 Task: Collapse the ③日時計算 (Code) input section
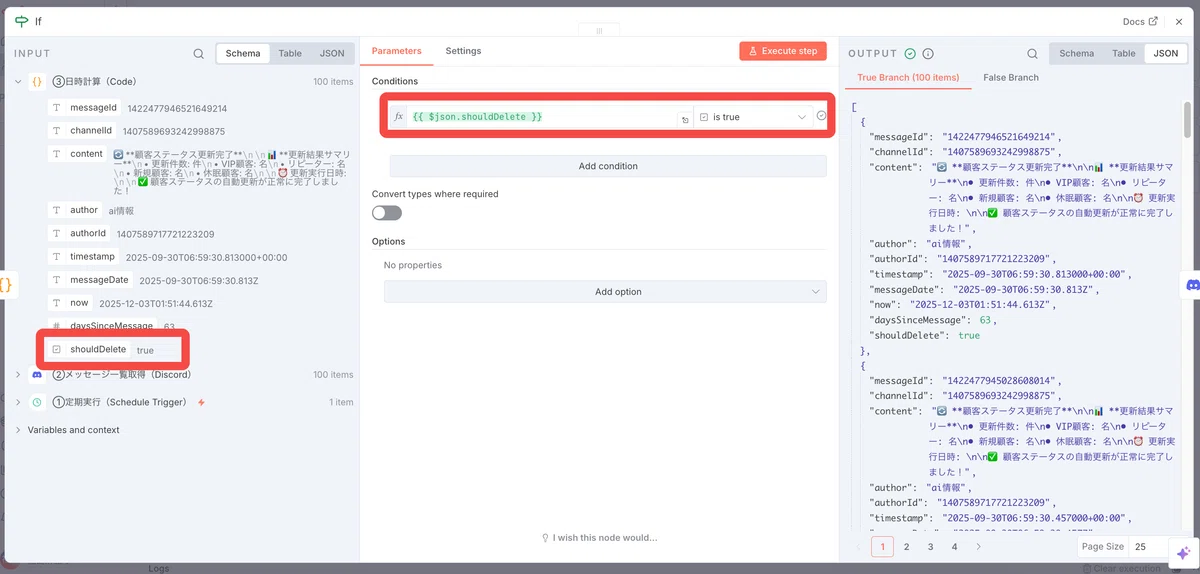click(18, 81)
